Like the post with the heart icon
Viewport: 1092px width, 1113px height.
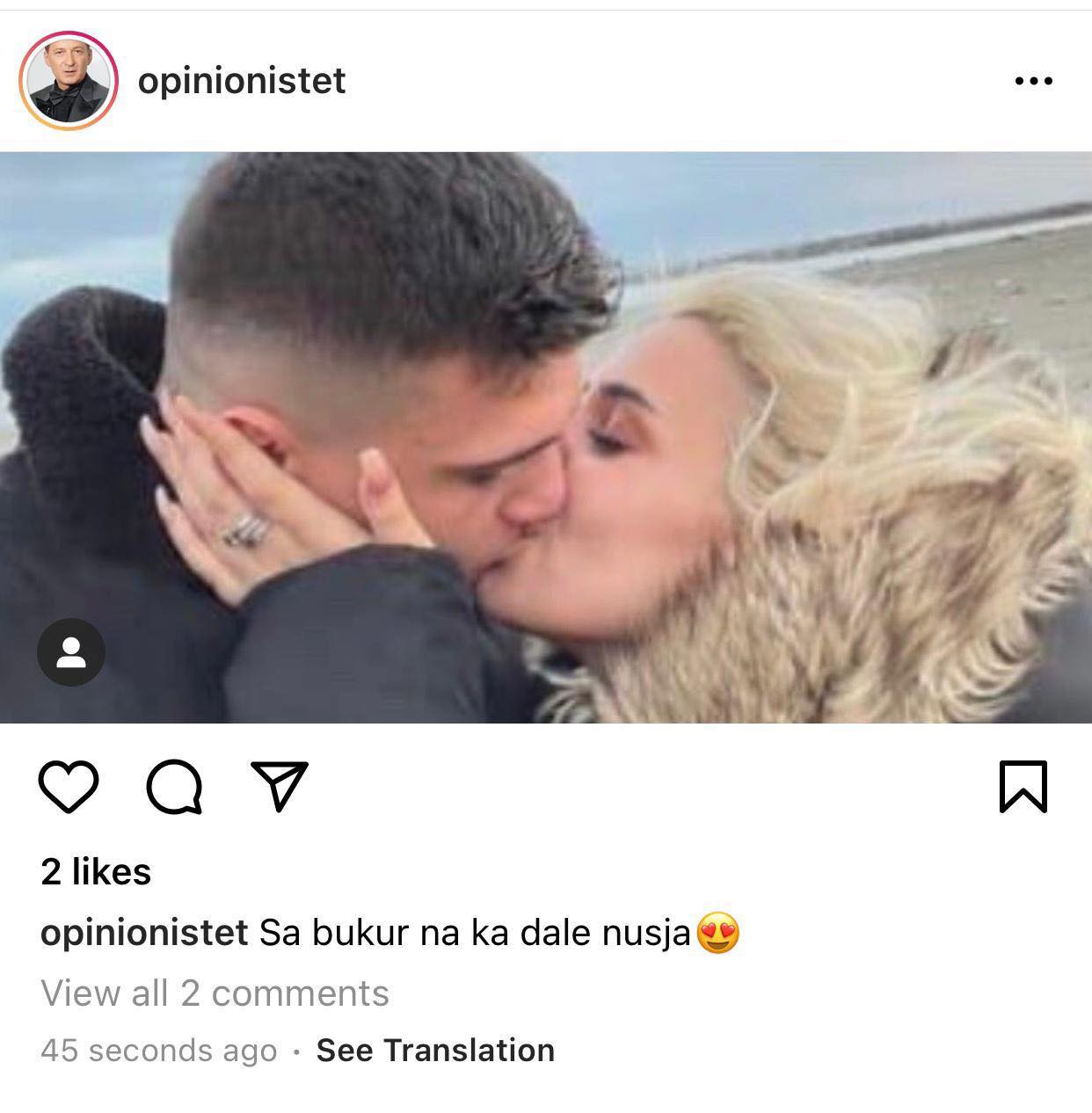(x=69, y=786)
